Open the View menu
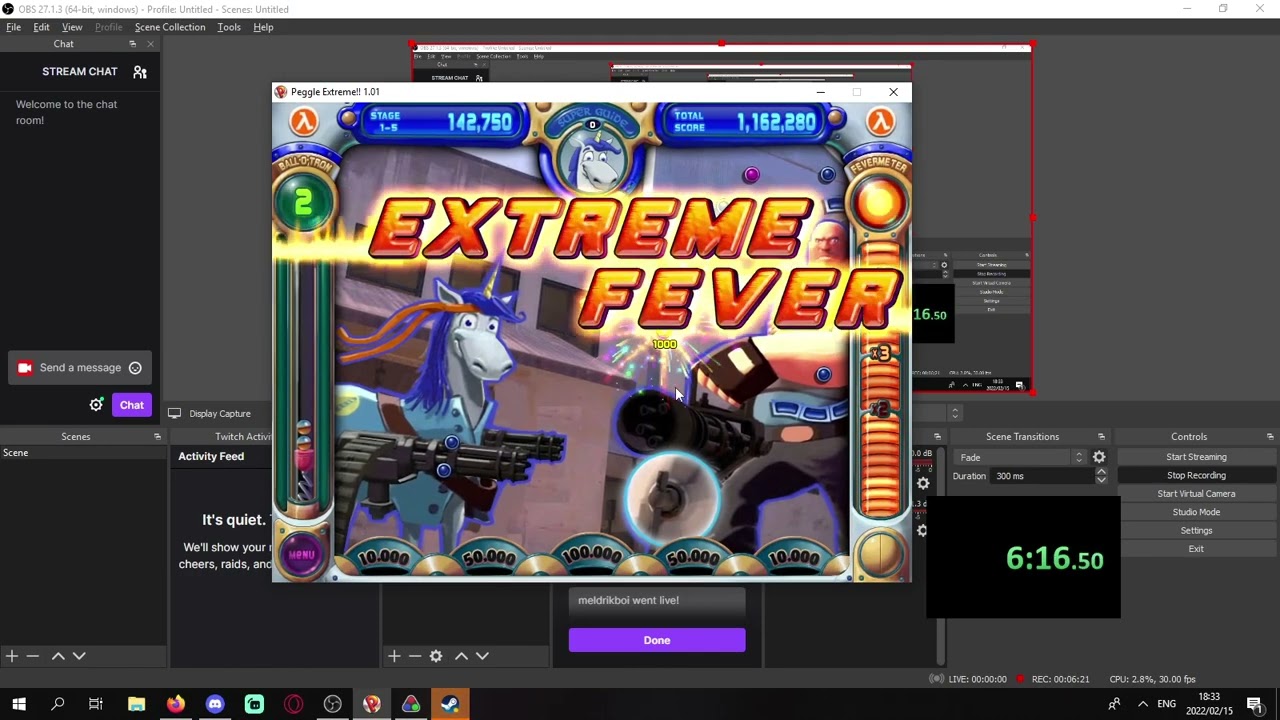This screenshot has height=720, width=1280. click(72, 27)
